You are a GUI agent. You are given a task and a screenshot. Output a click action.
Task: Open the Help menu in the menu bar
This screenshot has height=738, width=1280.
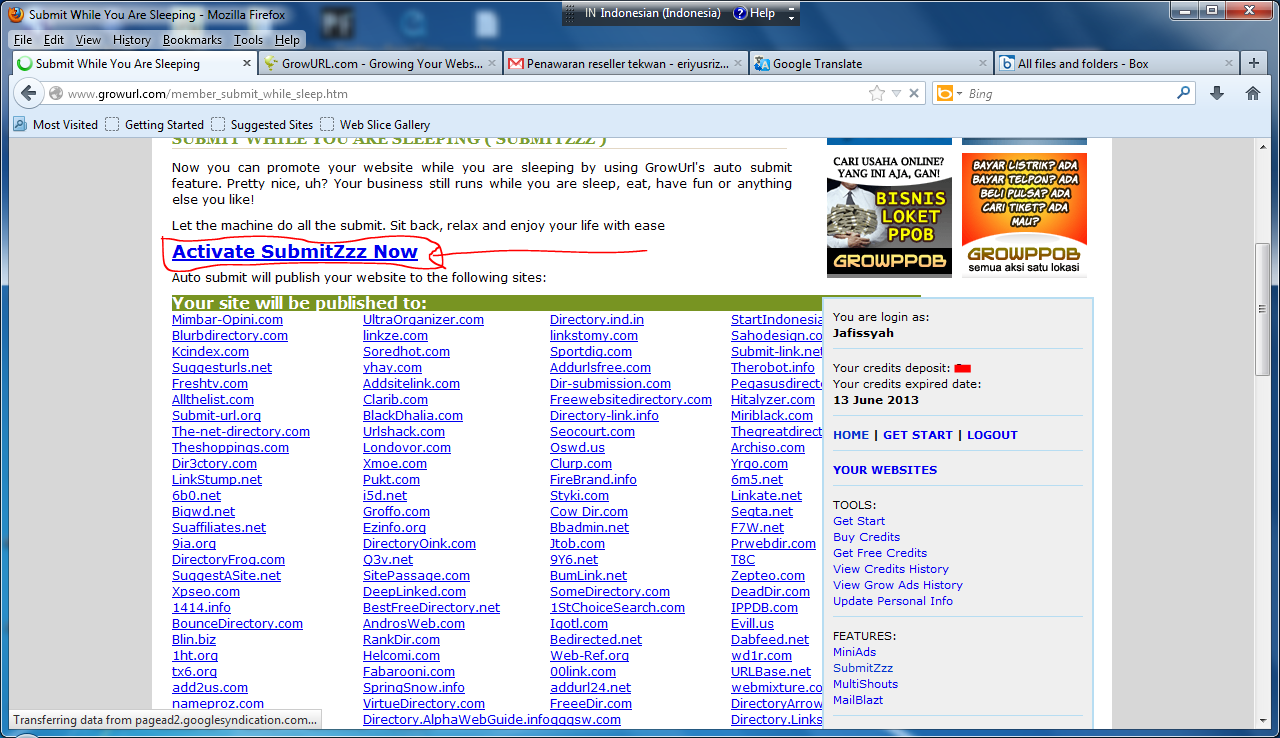click(287, 40)
